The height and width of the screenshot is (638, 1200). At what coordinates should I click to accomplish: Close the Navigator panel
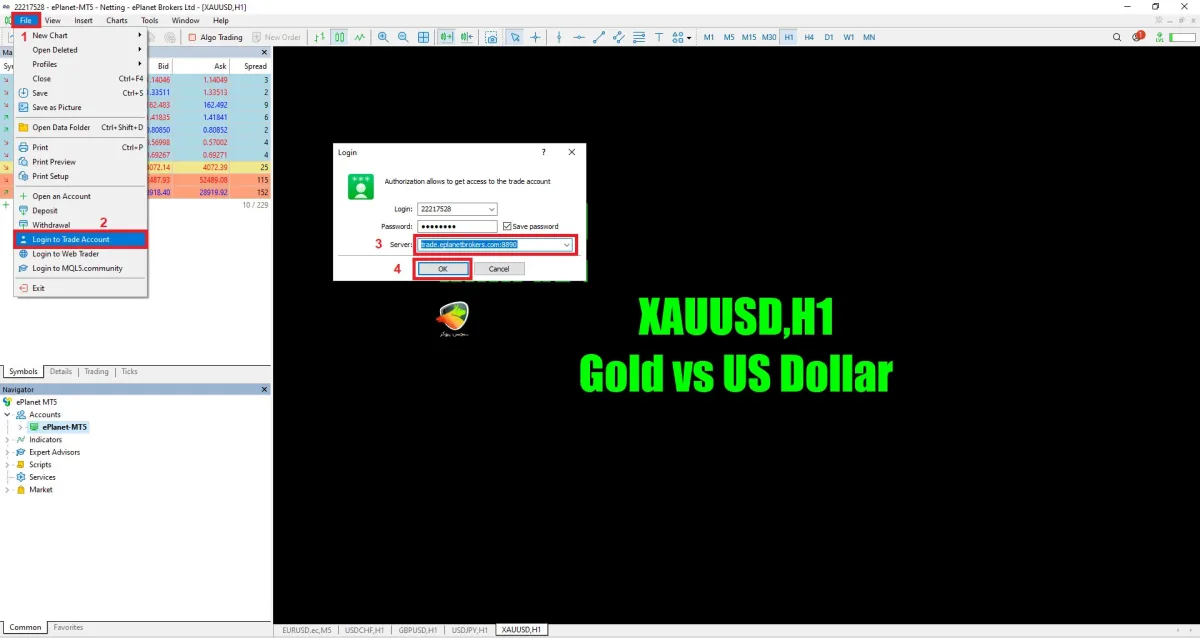pyautogui.click(x=265, y=389)
